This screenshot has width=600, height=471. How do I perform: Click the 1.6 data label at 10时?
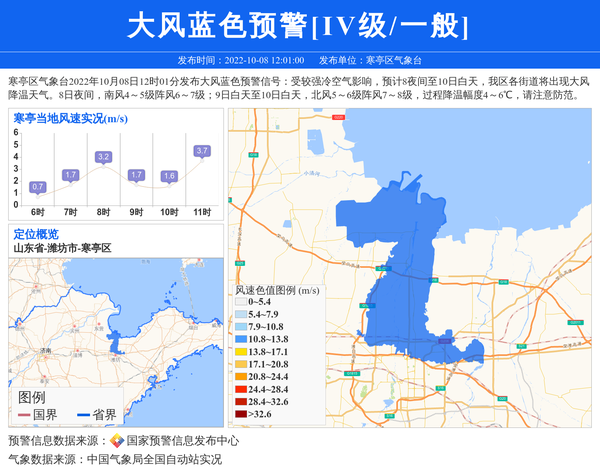pyautogui.click(x=169, y=176)
